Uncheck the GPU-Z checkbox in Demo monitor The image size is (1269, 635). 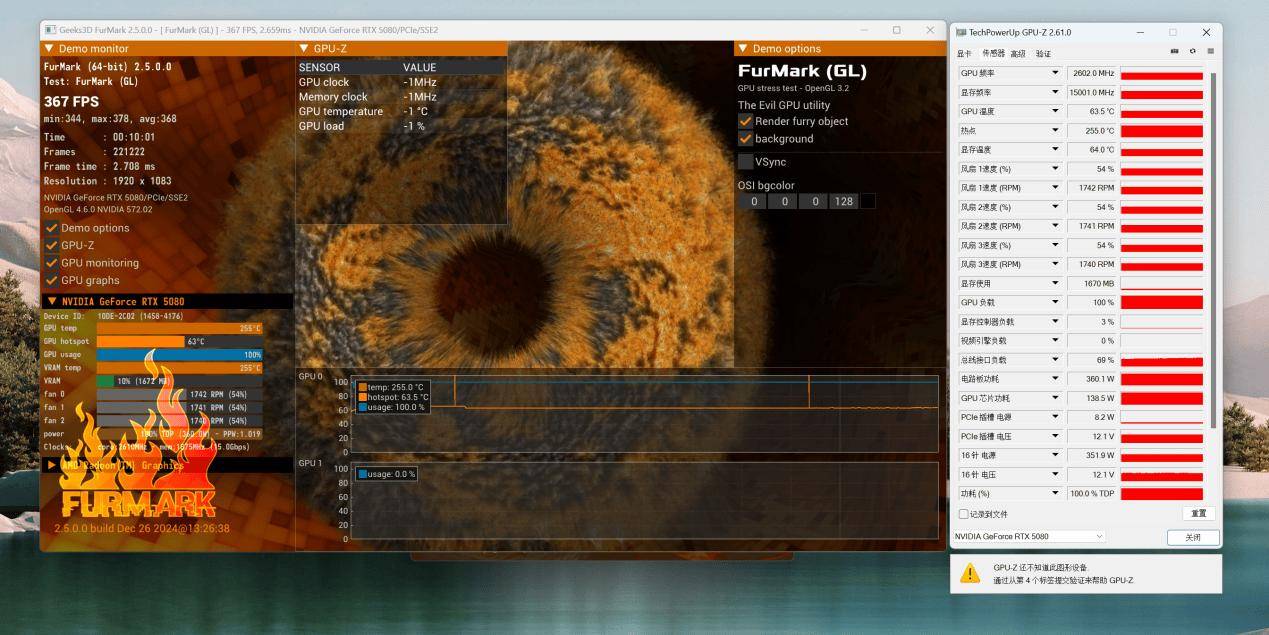(x=52, y=245)
